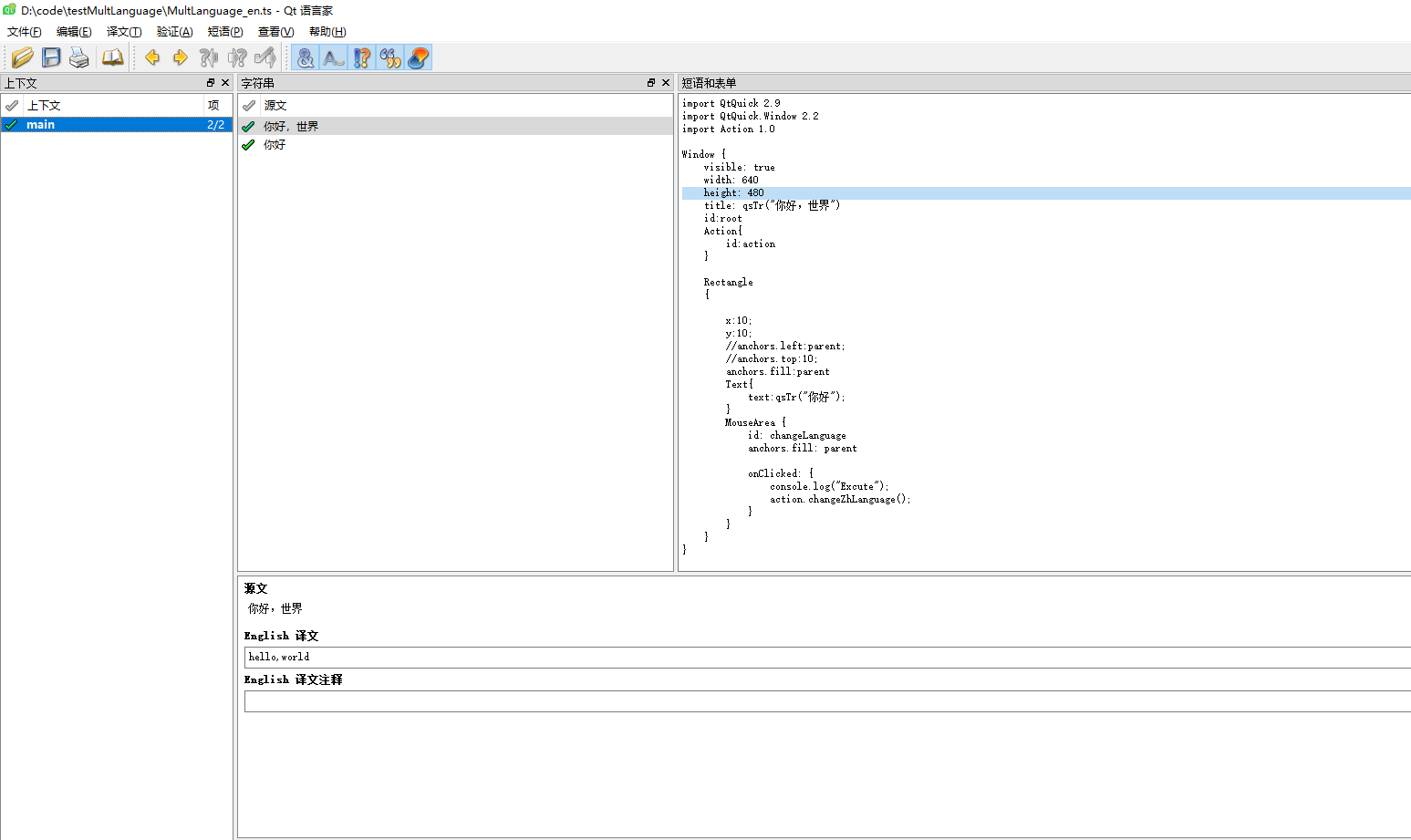Image resolution: width=1411 pixels, height=840 pixels.
Task: Toggle done checkmark for 你好，世界
Action: click(x=248, y=127)
